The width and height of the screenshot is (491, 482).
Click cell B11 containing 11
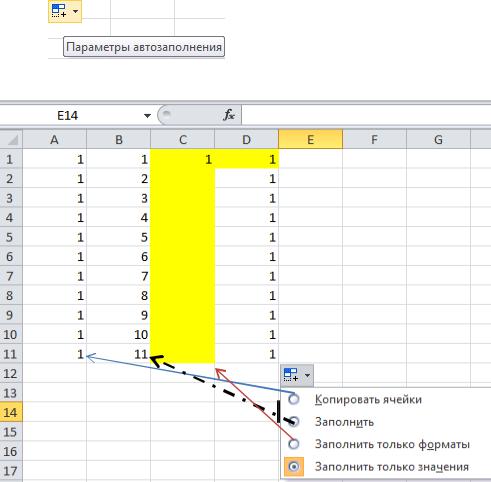pyautogui.click(x=118, y=354)
